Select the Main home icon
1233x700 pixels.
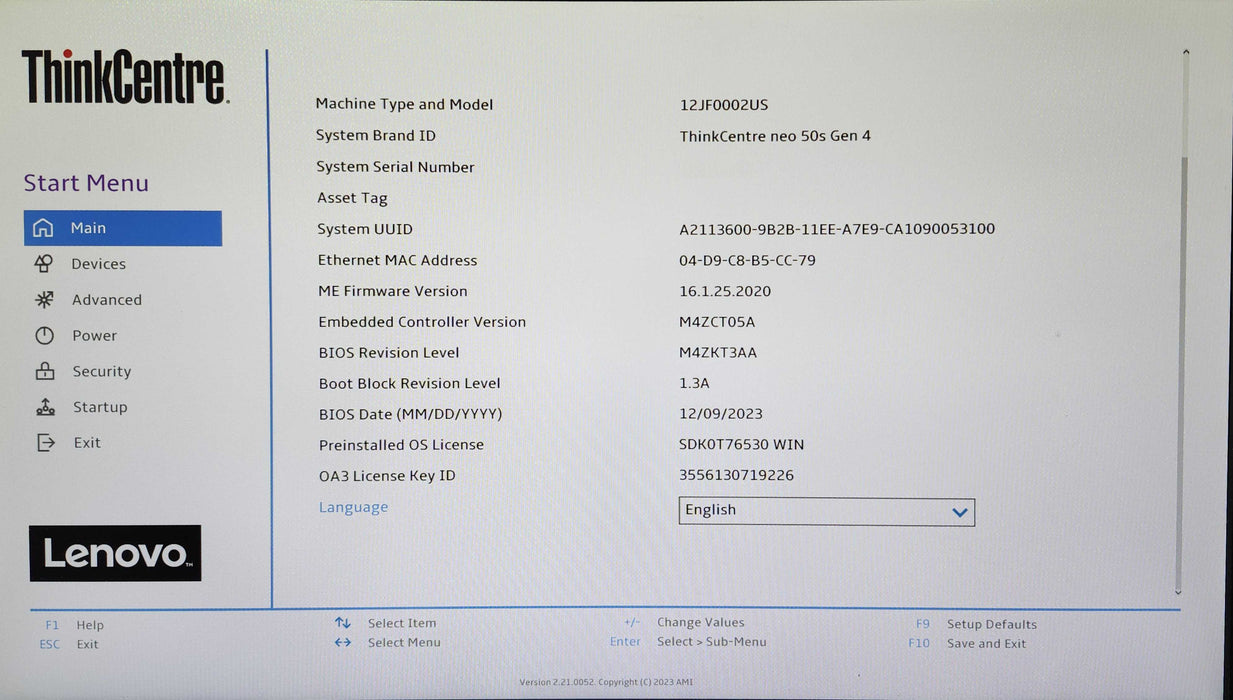click(x=46, y=228)
